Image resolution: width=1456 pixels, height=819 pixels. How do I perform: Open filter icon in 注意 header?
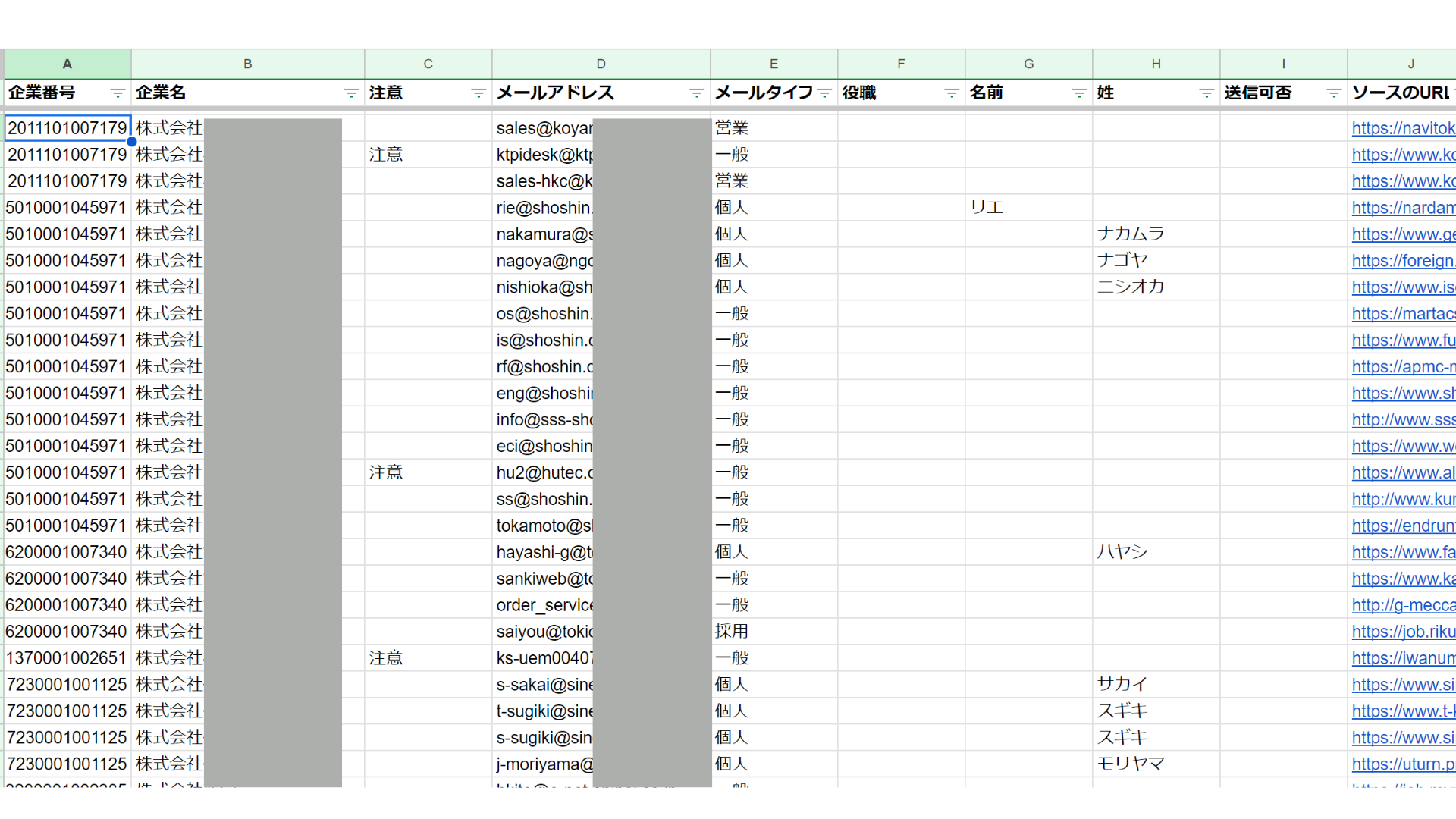[x=478, y=93]
